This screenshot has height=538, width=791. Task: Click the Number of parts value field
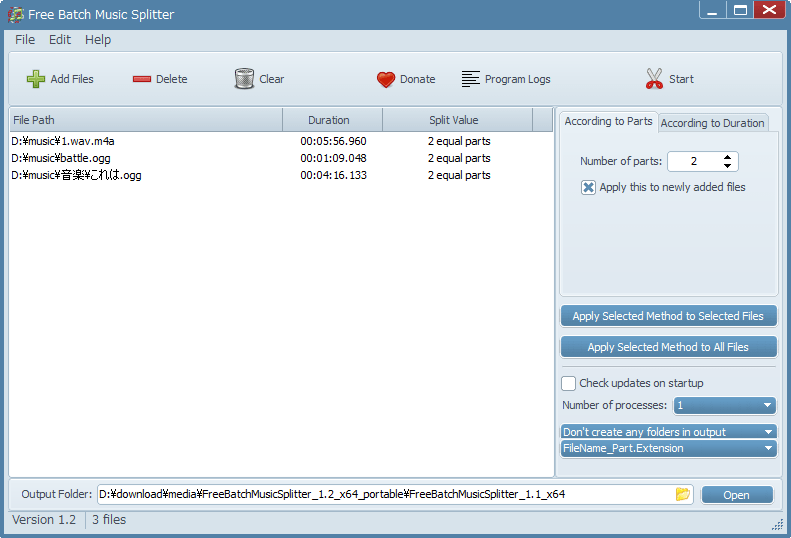click(x=694, y=162)
